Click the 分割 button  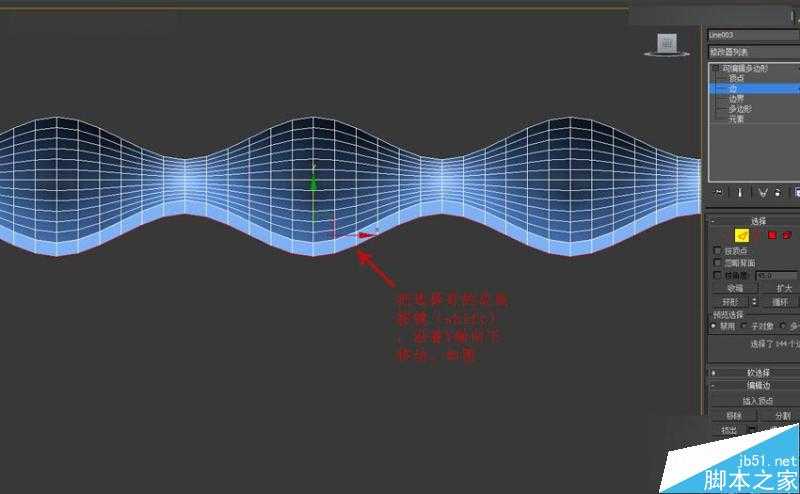click(x=782, y=416)
